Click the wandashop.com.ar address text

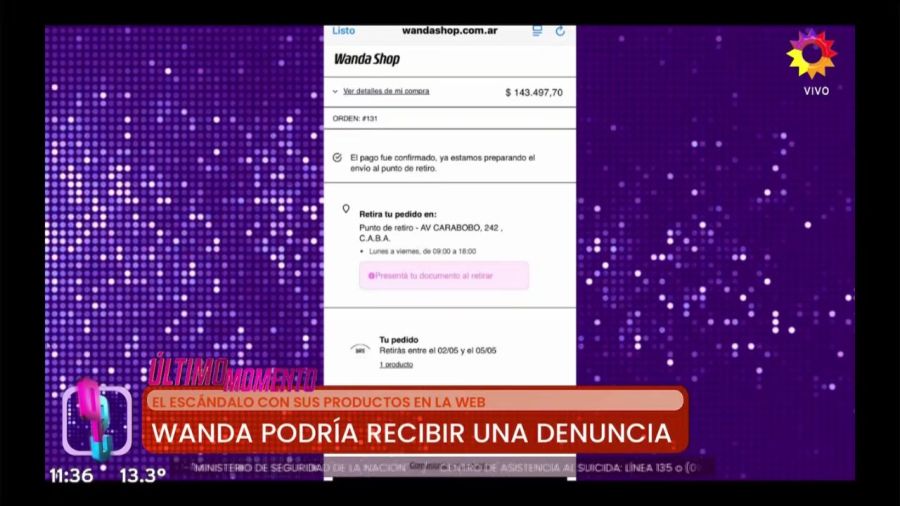pyautogui.click(x=449, y=30)
